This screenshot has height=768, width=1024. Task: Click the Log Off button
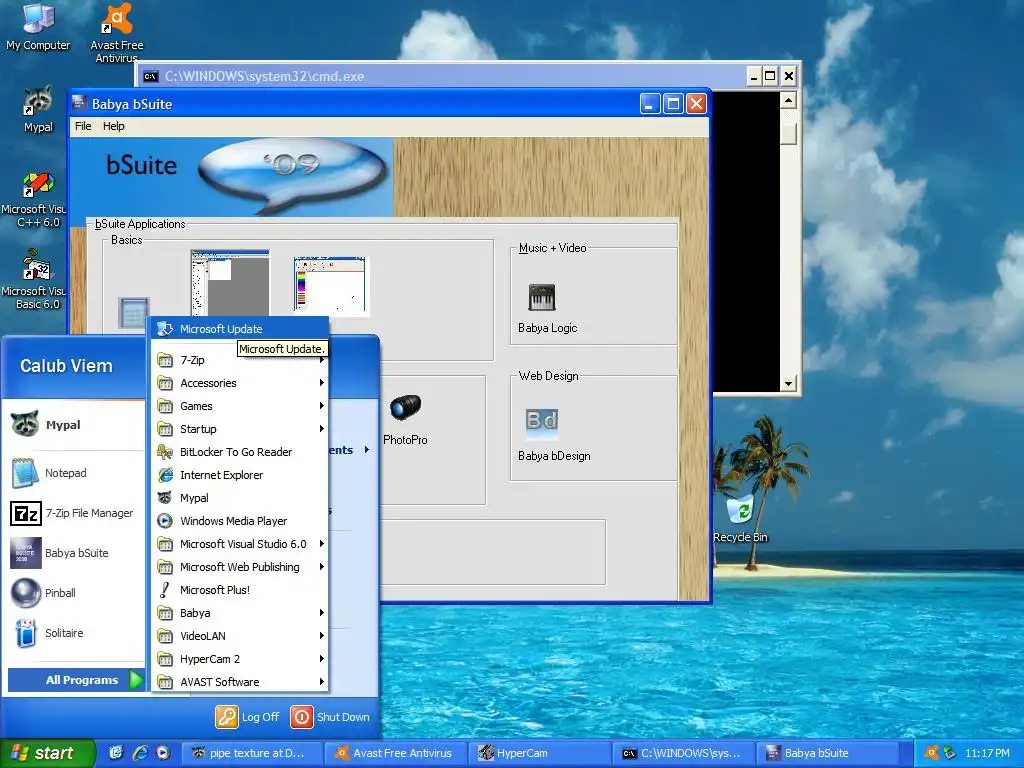(248, 716)
